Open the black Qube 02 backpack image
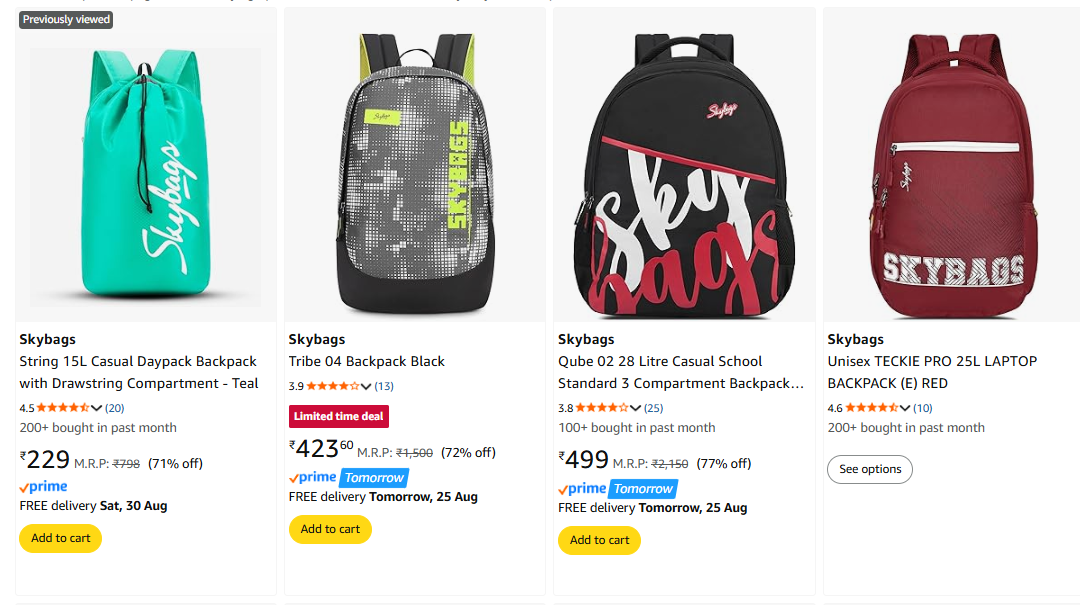This screenshot has width=1080, height=605. pos(684,165)
